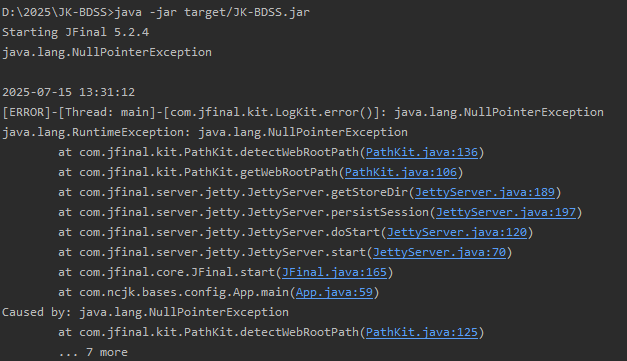The width and height of the screenshot is (627, 361).
Task: Click the 'Starting JFinal 5.2.4' line
Action: (x=76, y=32)
